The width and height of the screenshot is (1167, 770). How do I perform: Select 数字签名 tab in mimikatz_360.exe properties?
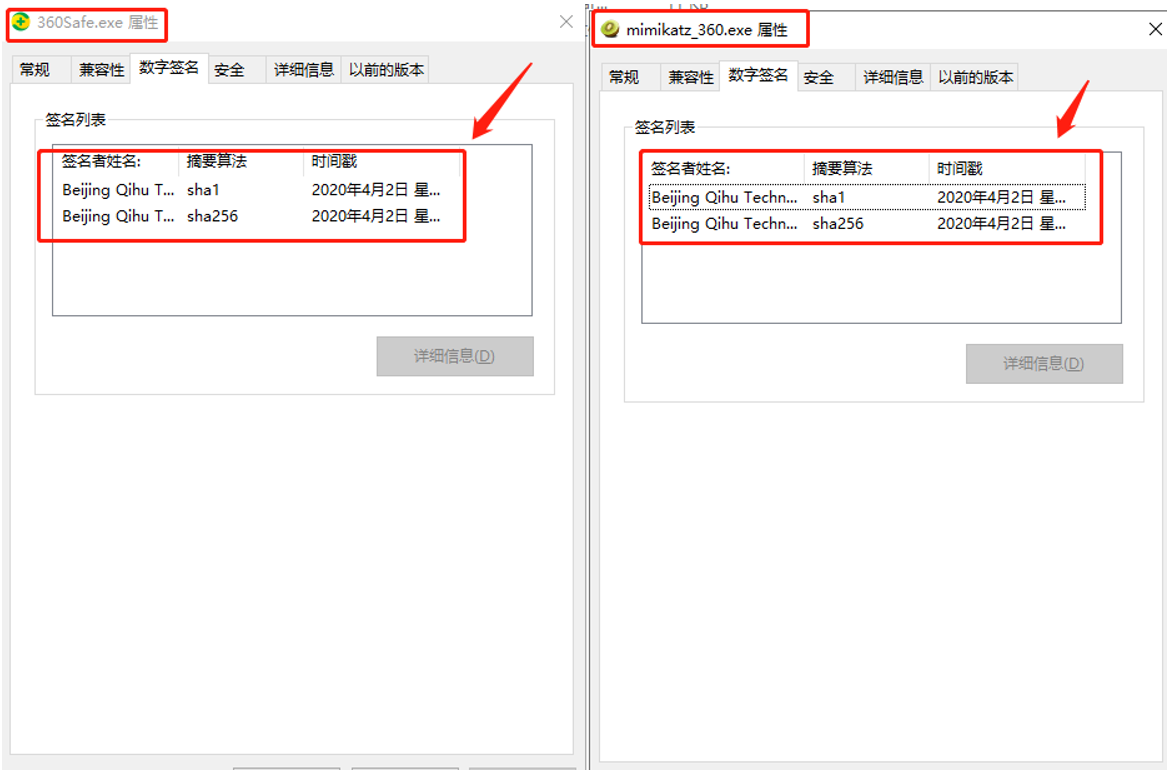tap(758, 75)
